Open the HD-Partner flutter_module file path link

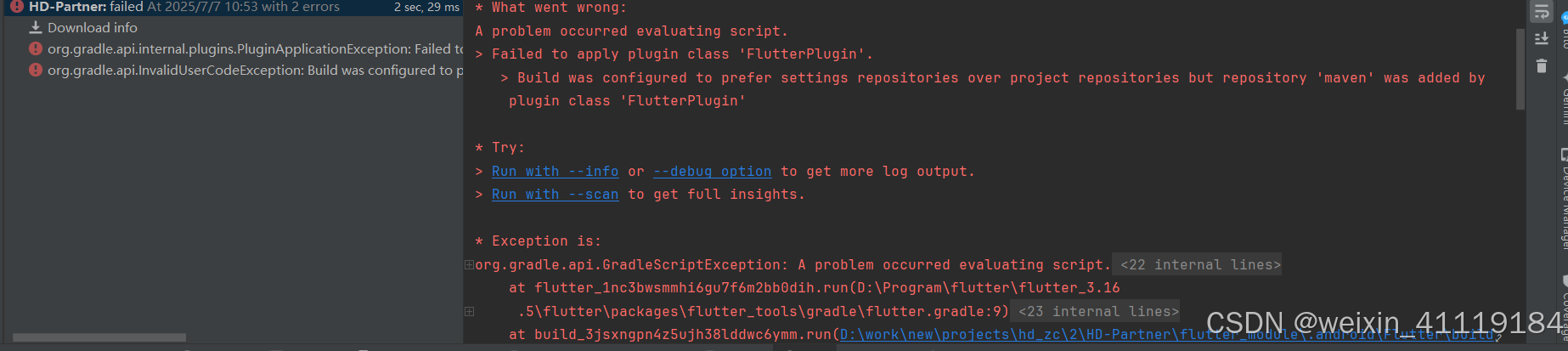coord(1167,334)
